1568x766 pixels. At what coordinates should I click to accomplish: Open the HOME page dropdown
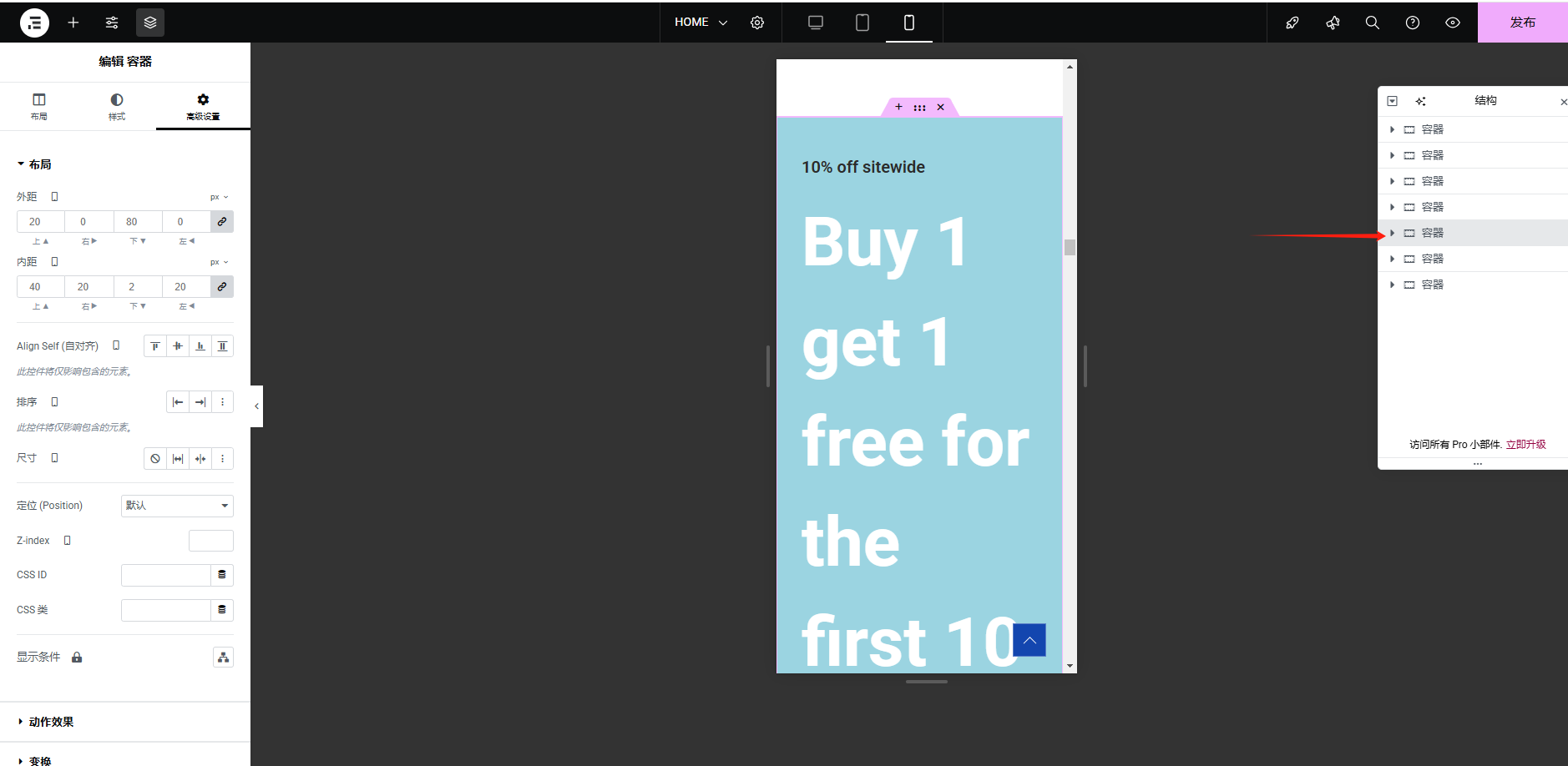tap(701, 23)
